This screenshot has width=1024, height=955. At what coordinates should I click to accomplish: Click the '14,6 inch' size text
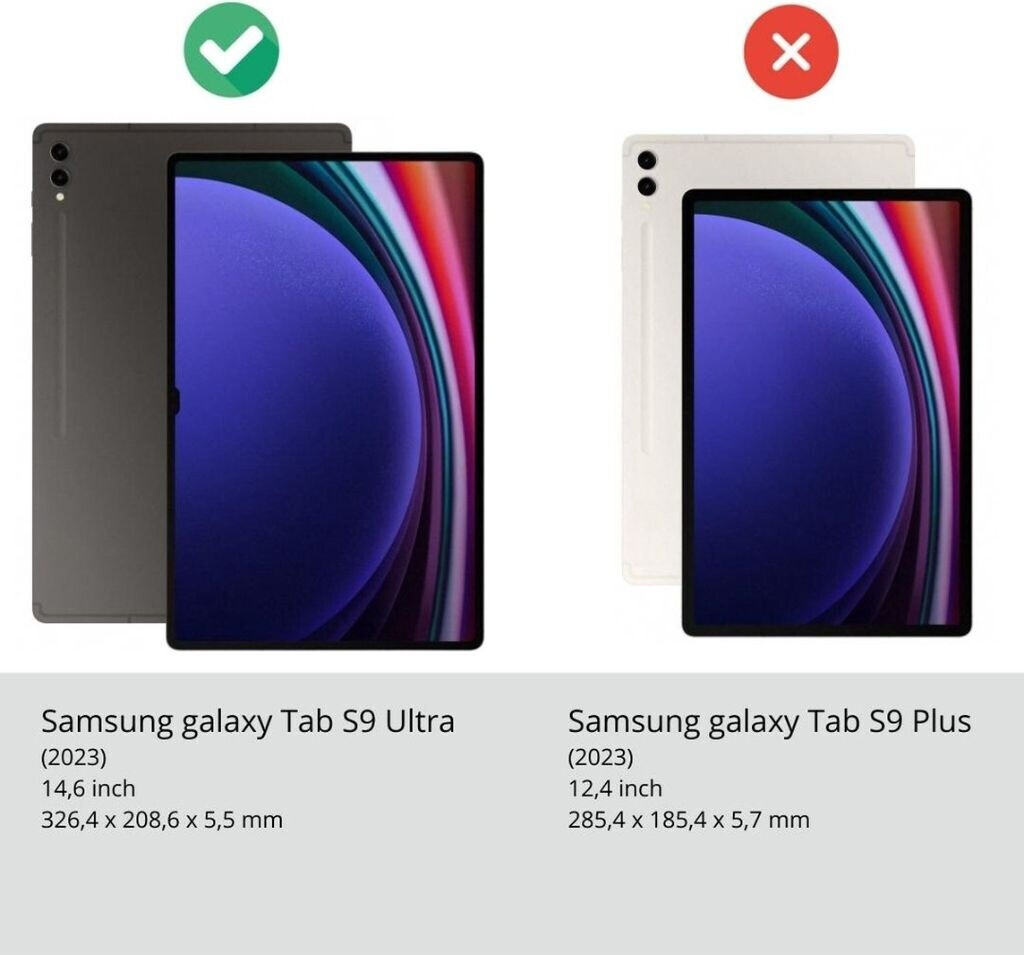point(88,788)
